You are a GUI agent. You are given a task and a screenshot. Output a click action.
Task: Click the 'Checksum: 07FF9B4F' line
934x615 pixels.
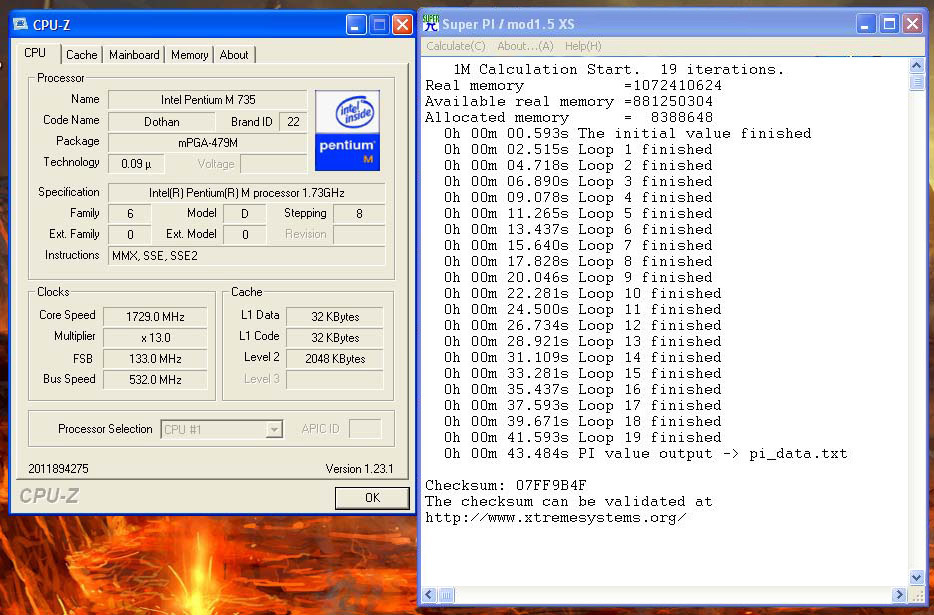[x=506, y=485]
